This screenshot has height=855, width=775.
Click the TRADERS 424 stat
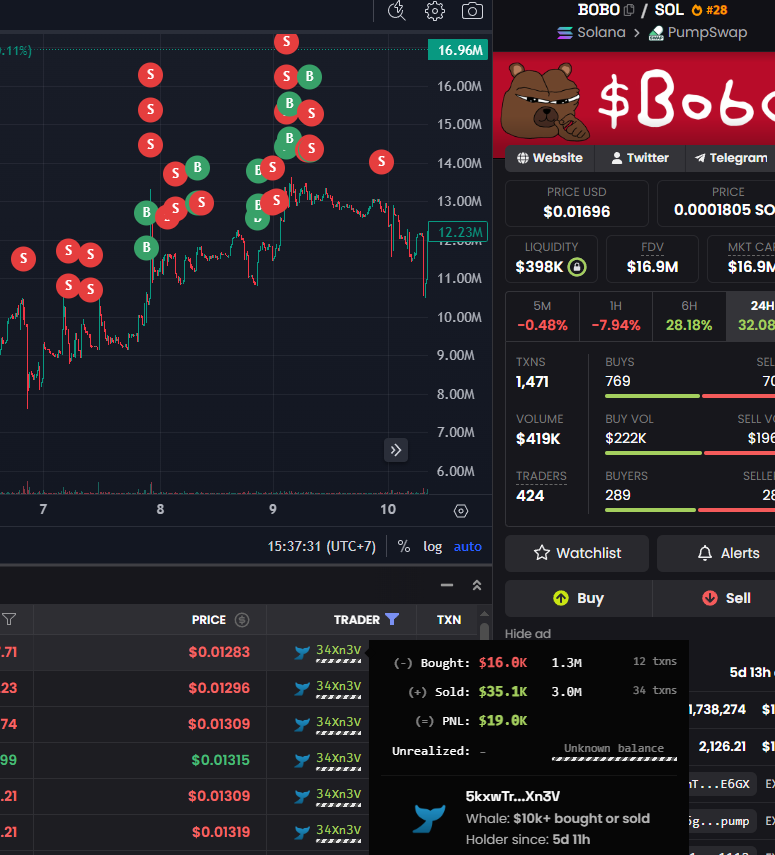coord(541,486)
